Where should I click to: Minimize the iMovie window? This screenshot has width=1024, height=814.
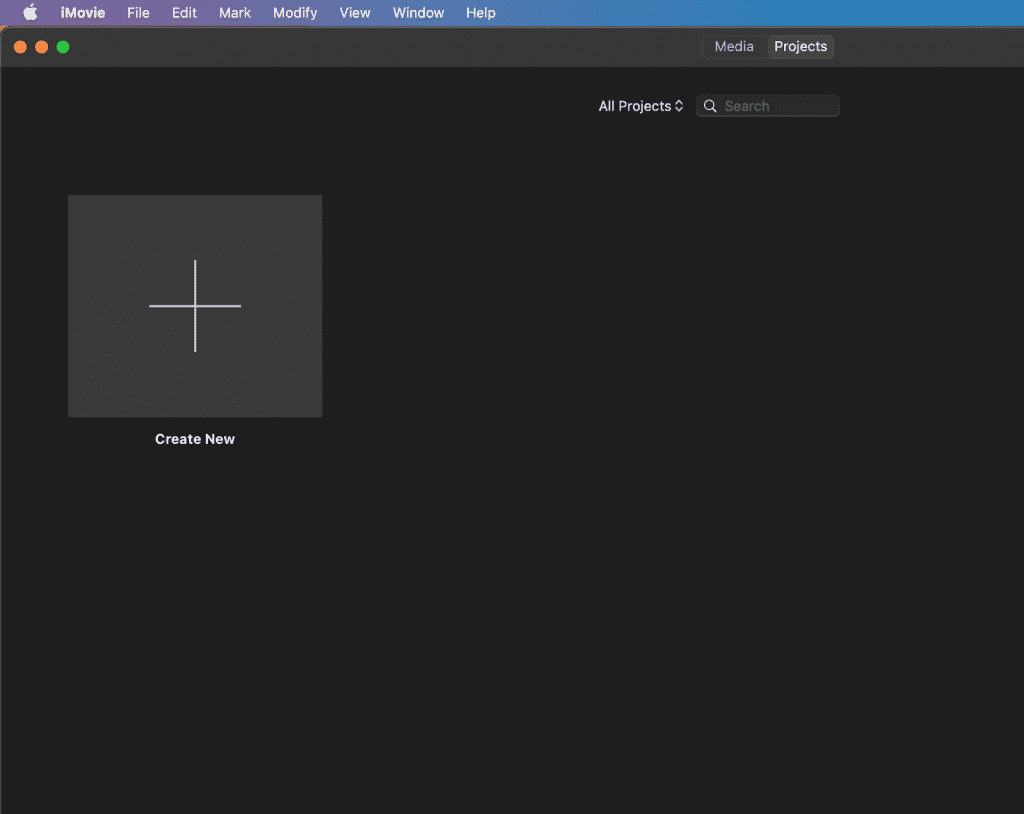pyautogui.click(x=42, y=47)
